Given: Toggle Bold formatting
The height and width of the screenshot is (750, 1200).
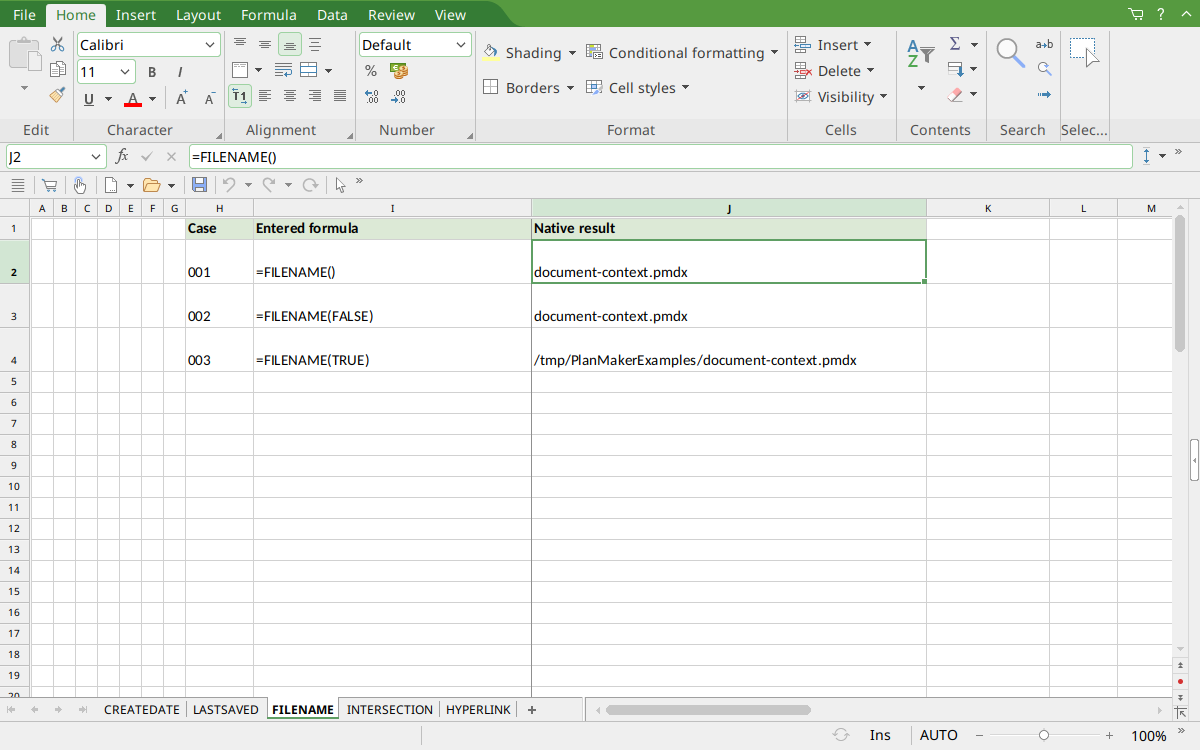Looking at the screenshot, I should tap(152, 72).
